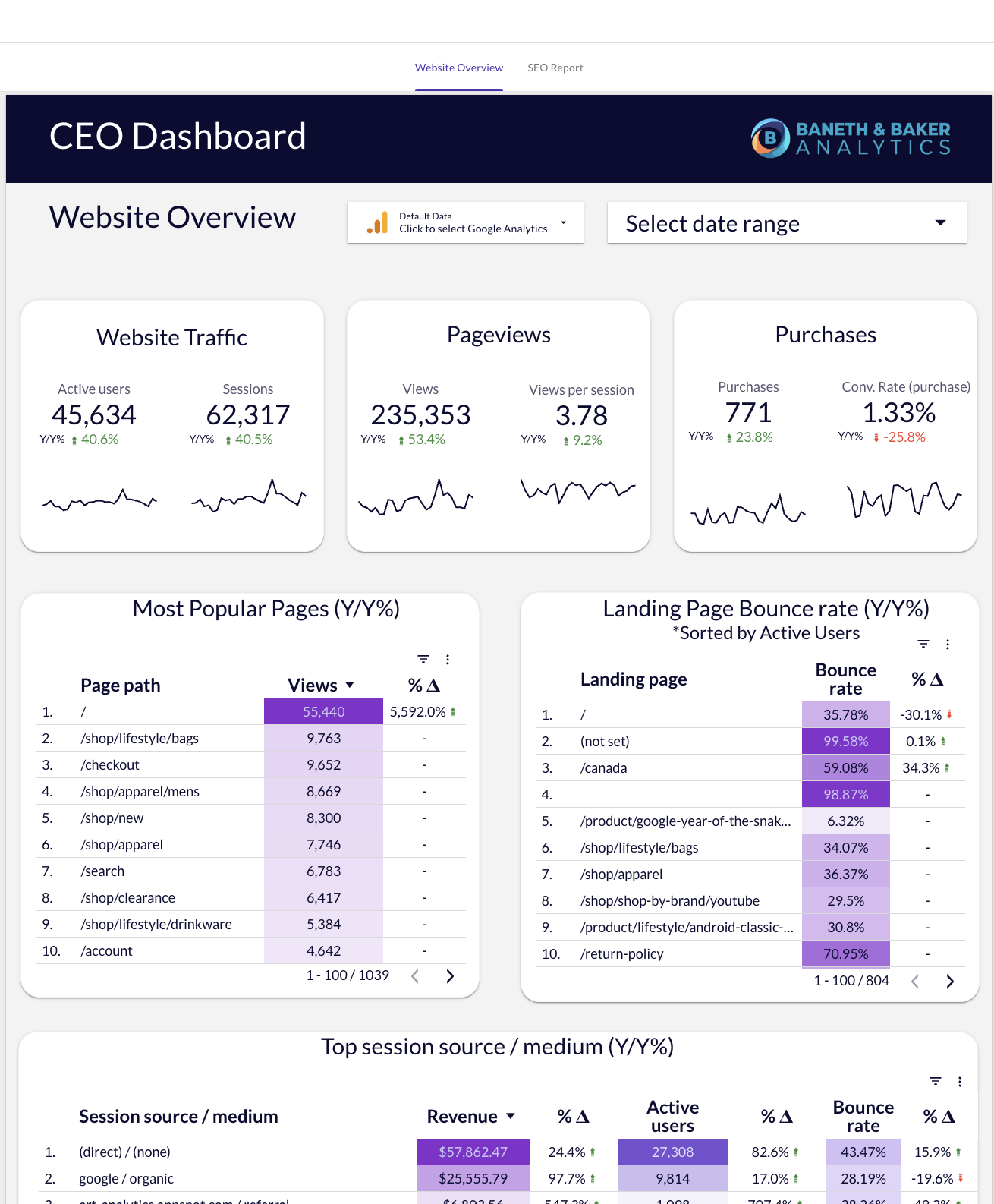Click the Conv. Rate sparkline chart
The height and width of the screenshot is (1204, 994).
(904, 500)
